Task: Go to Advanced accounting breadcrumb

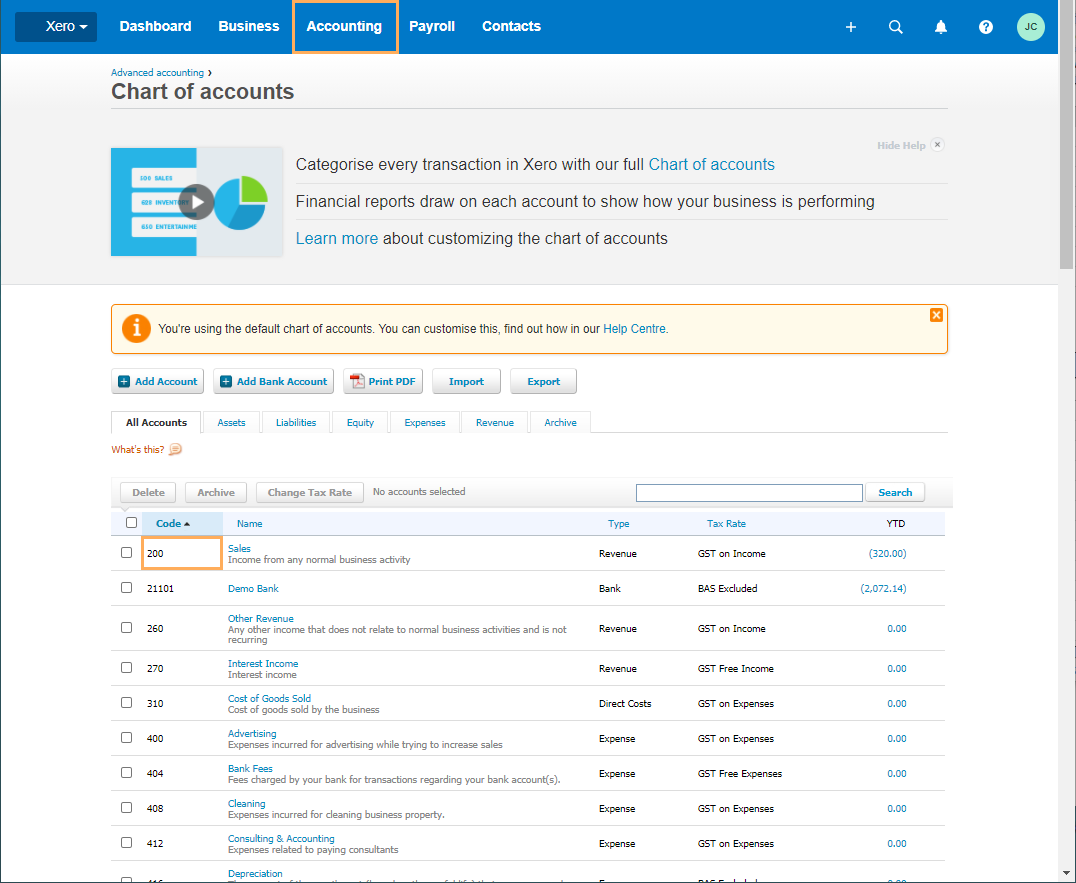Action: click(158, 73)
